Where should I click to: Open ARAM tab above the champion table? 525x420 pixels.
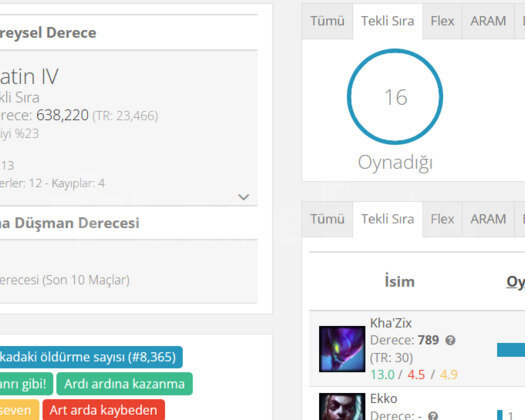(x=488, y=219)
